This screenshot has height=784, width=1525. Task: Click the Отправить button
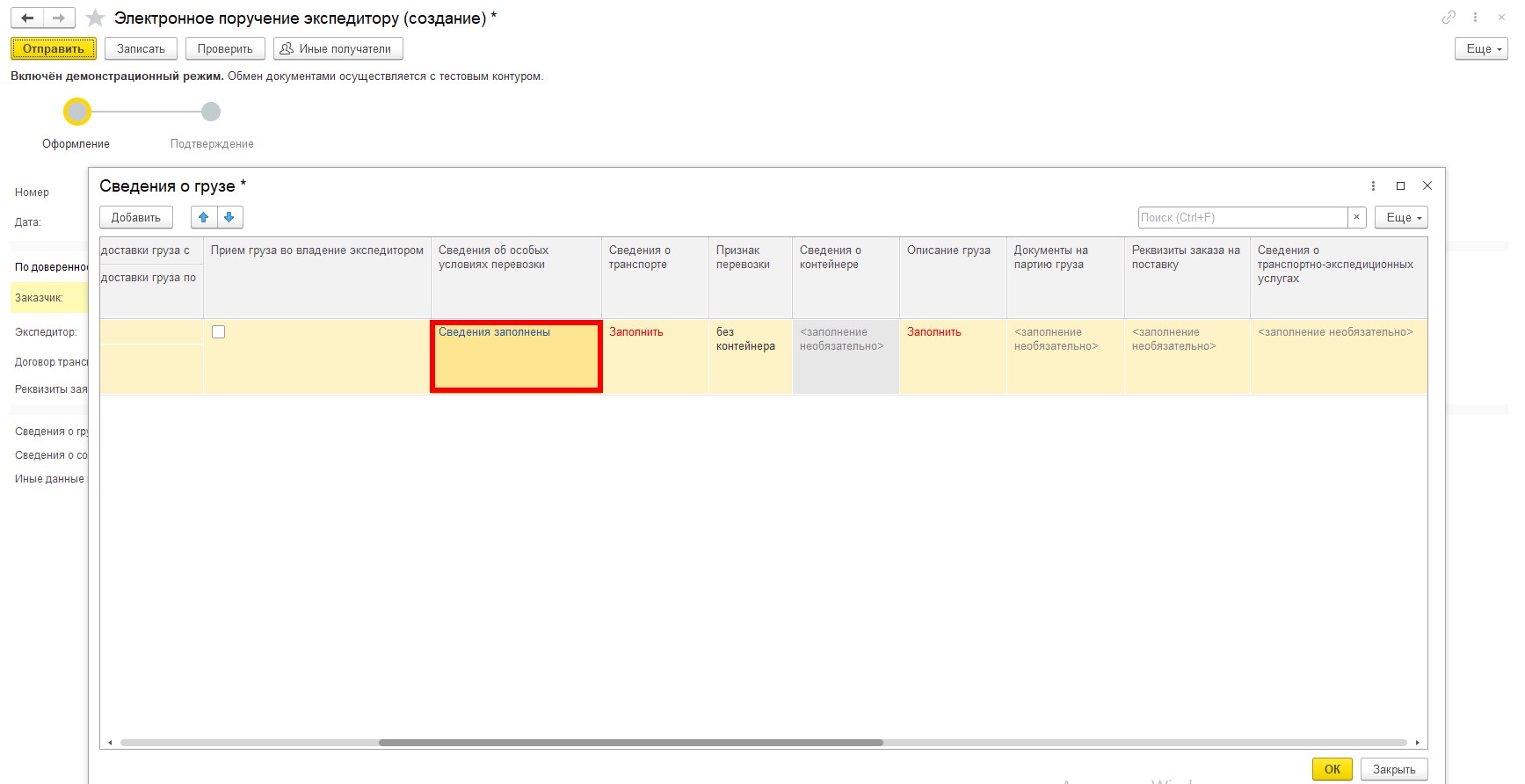point(54,48)
